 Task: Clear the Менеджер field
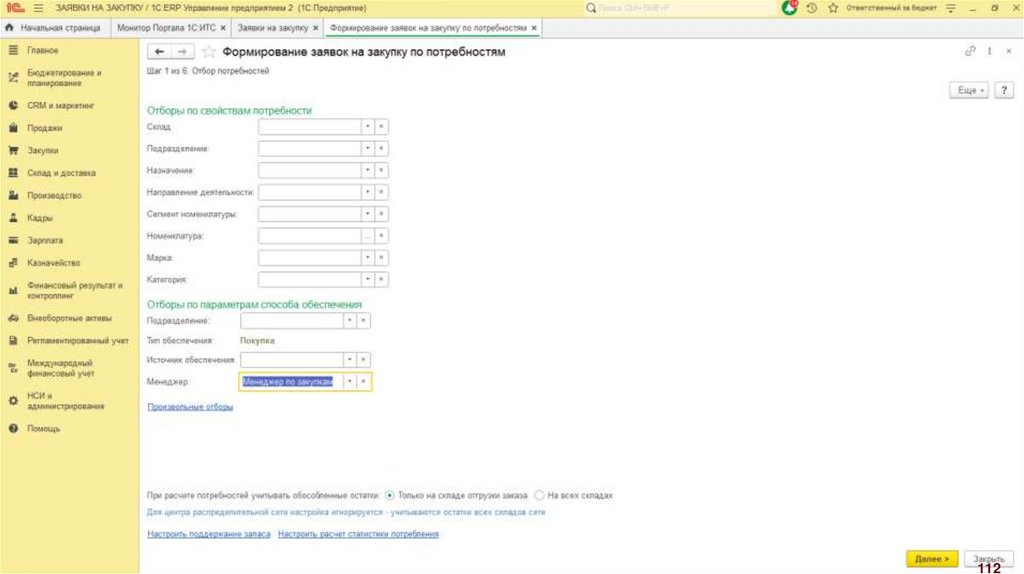click(364, 381)
